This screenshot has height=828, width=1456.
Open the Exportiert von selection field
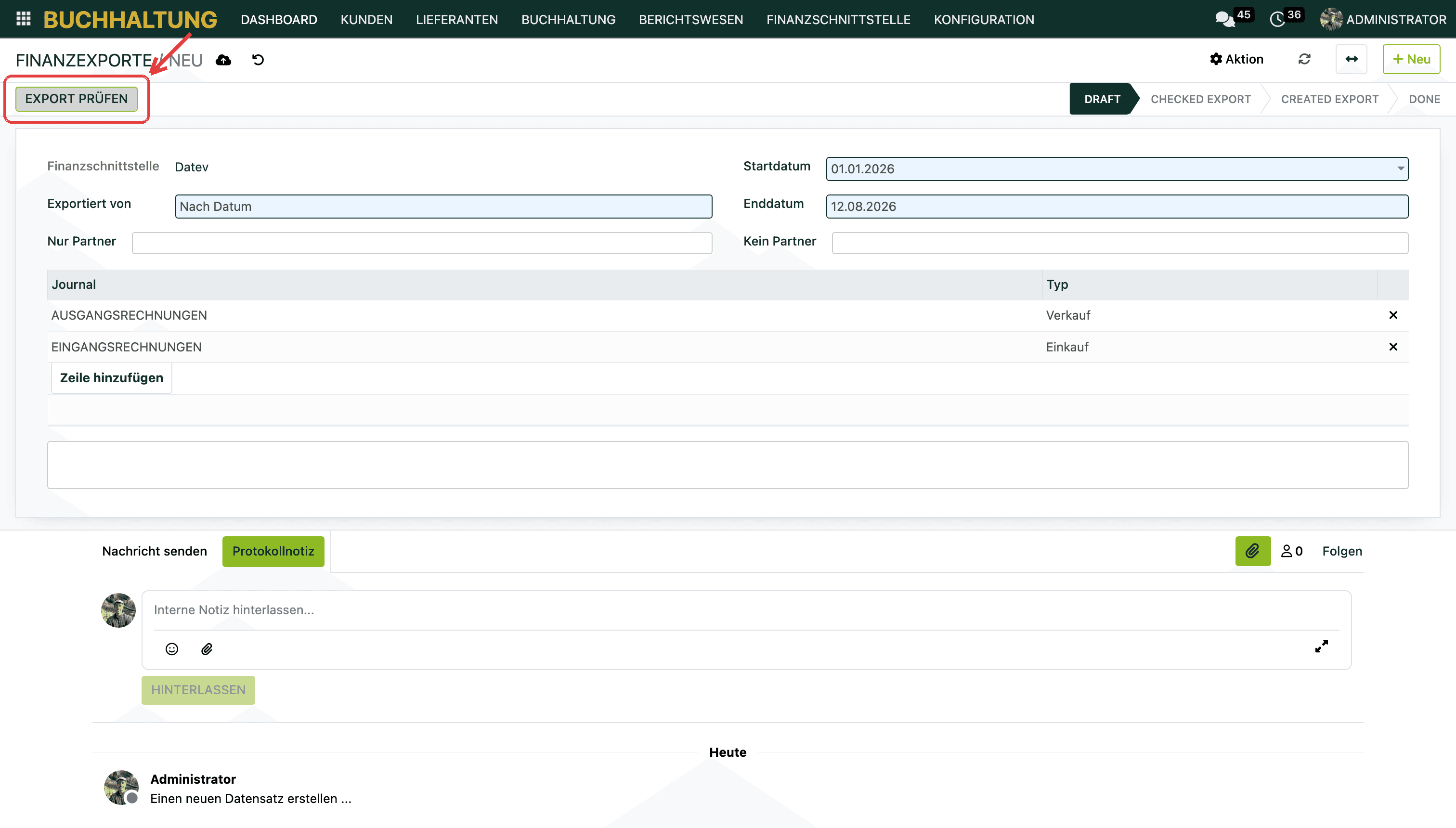[443, 207]
